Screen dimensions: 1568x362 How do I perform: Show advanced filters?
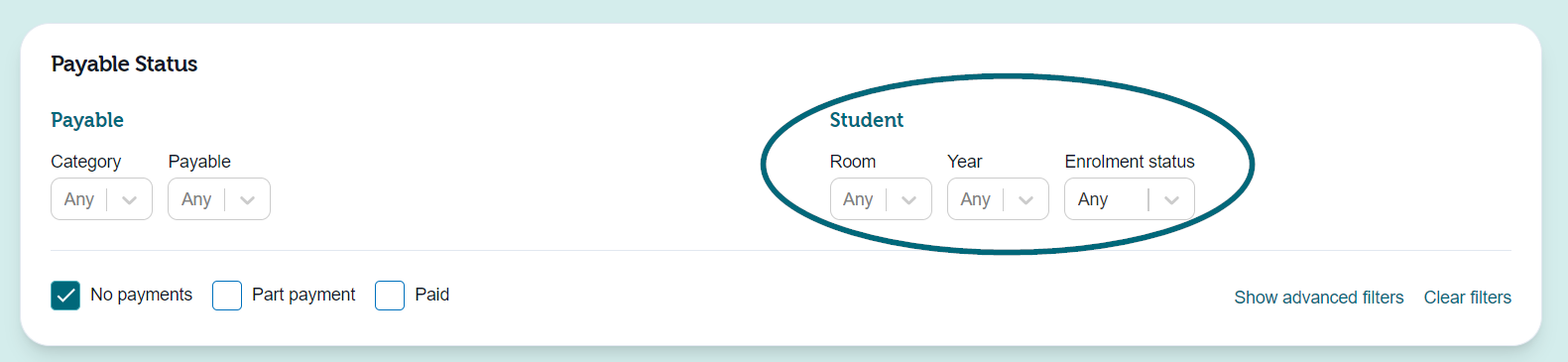(1319, 298)
